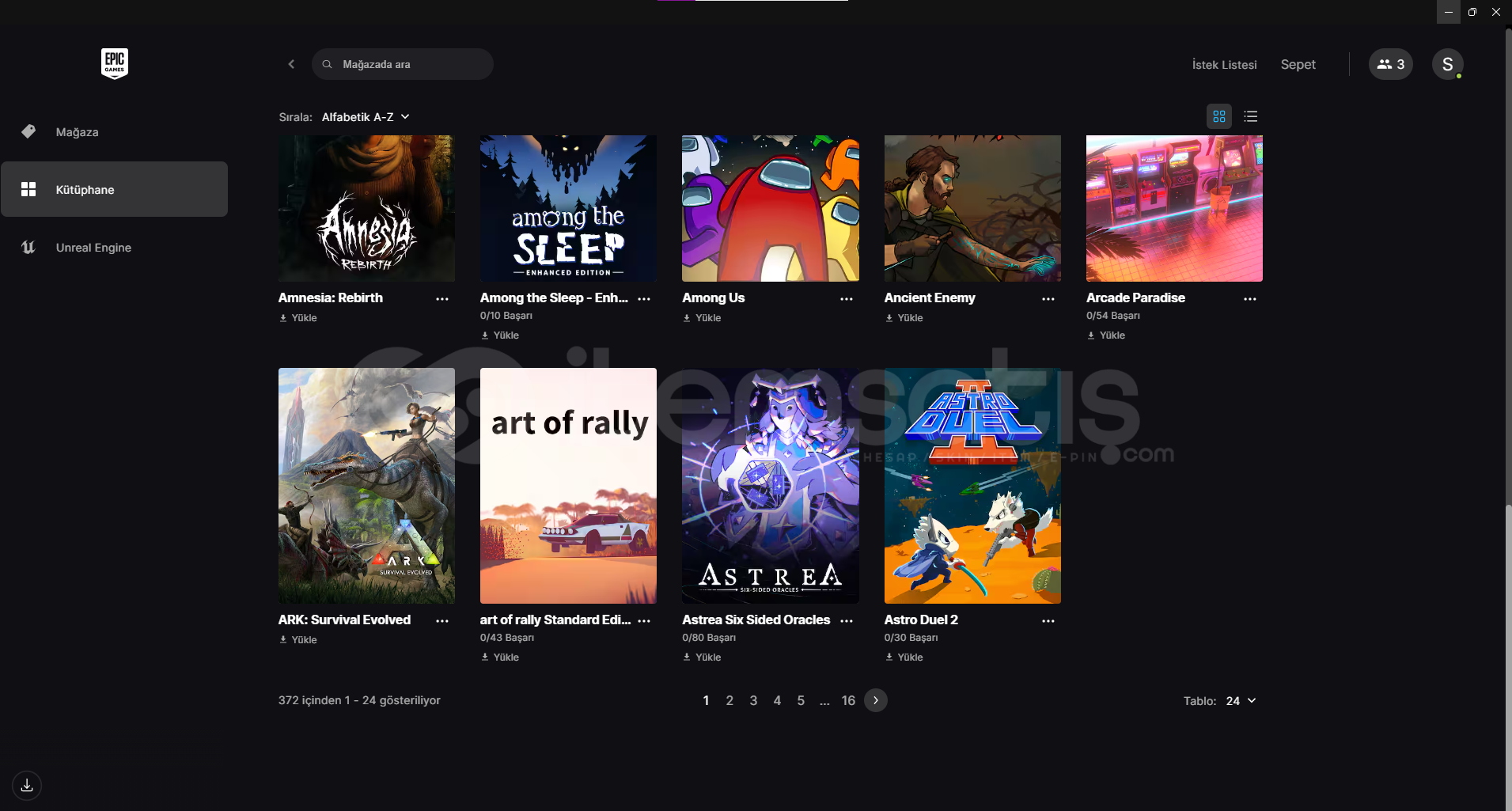Open the Astrea Six Sided Oracles cover

click(771, 486)
